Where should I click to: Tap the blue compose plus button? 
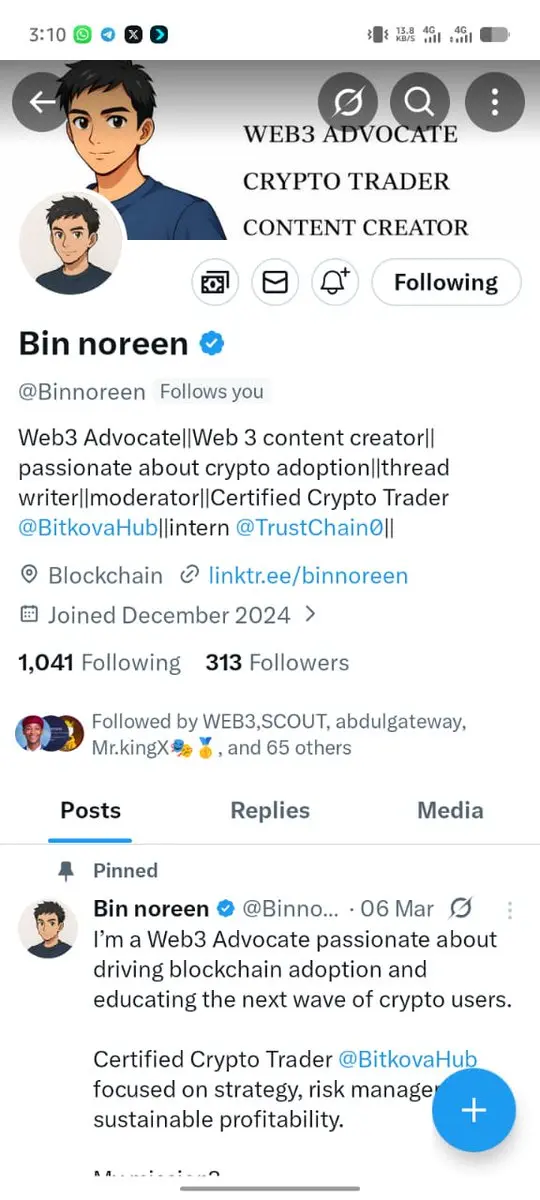pos(474,1111)
